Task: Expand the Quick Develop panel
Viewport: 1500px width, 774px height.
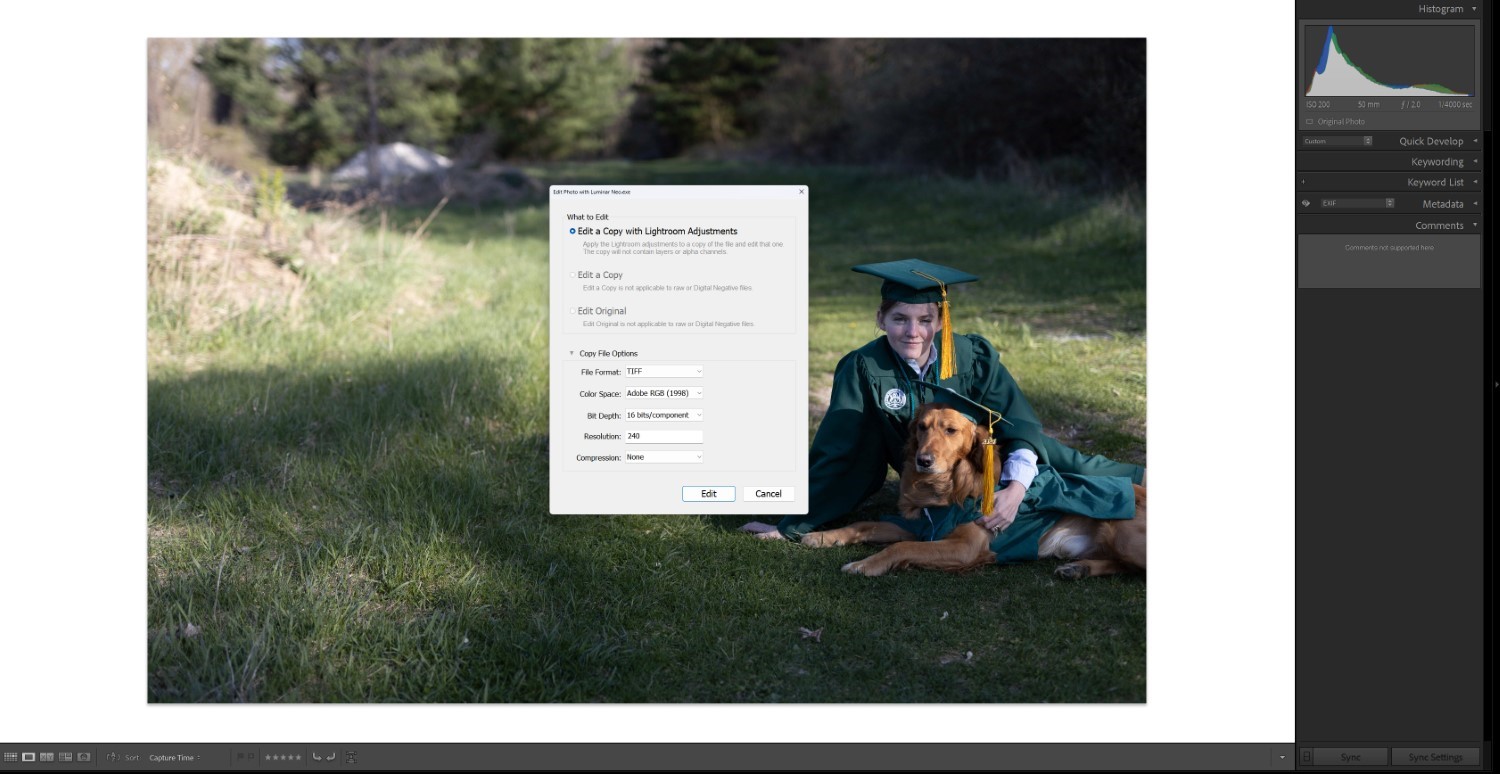Action: pos(1432,141)
